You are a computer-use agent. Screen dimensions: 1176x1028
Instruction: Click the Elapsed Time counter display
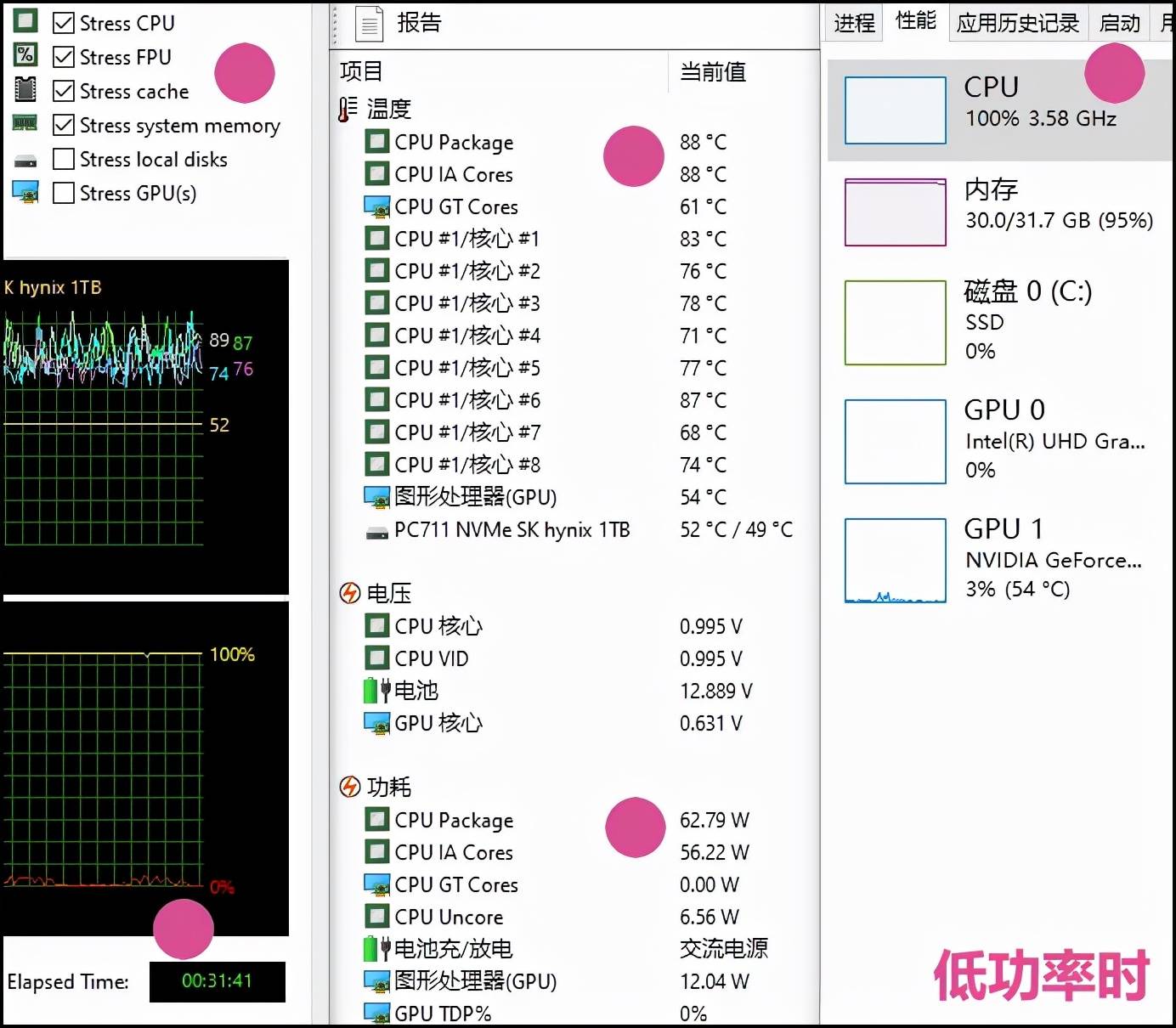coord(217,981)
